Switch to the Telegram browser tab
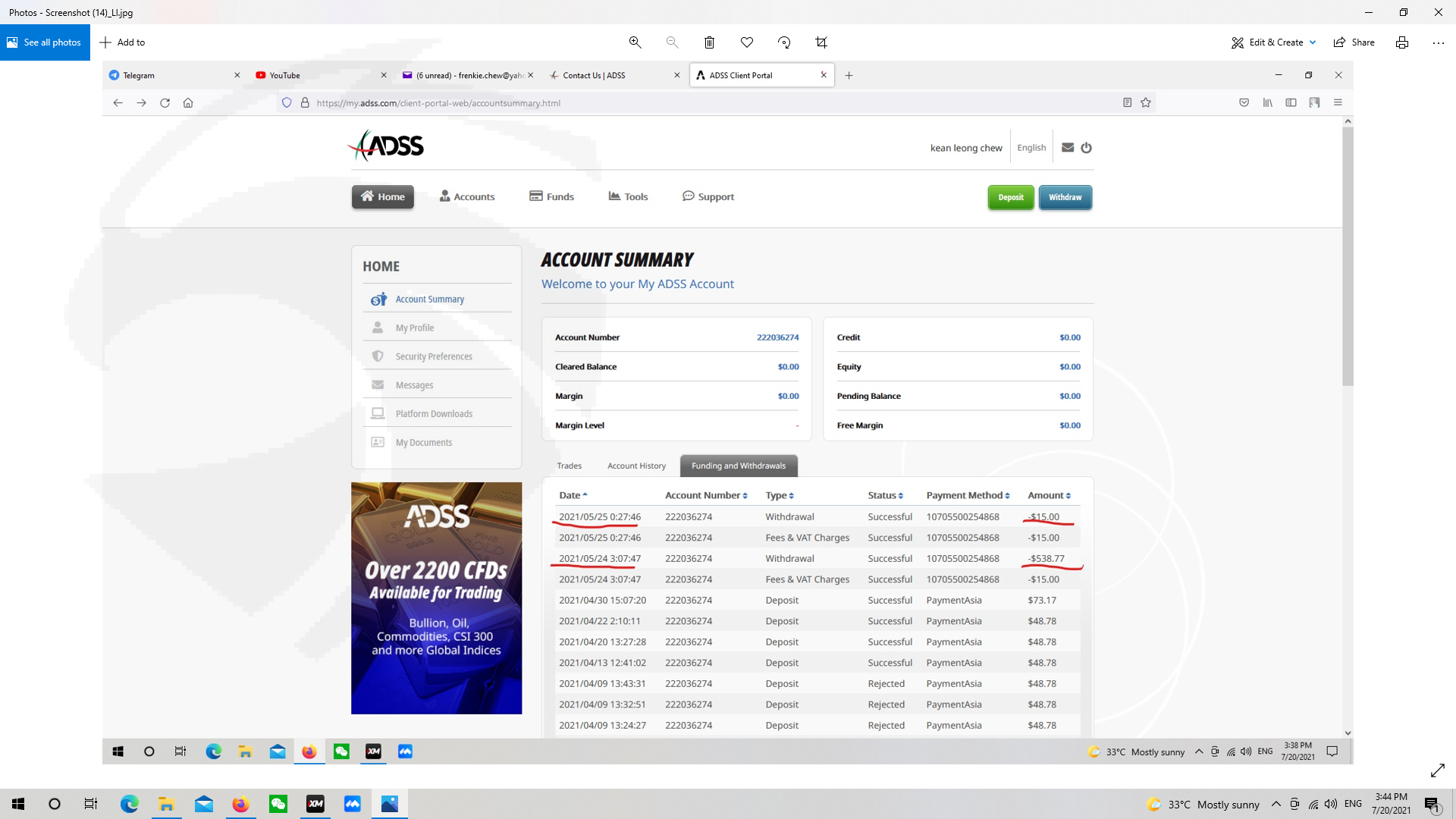 (x=174, y=75)
